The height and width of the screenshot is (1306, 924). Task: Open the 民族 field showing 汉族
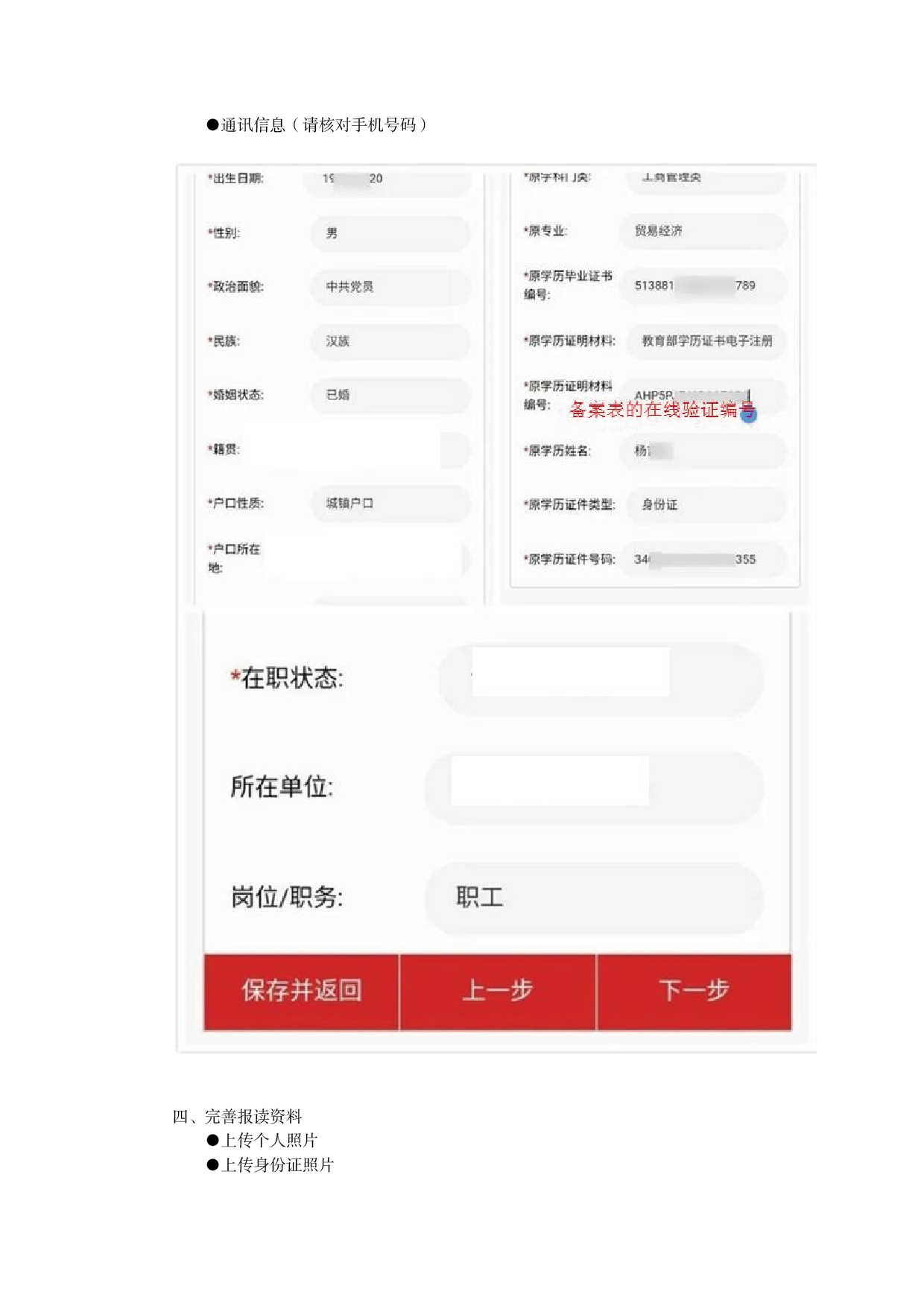[x=390, y=341]
